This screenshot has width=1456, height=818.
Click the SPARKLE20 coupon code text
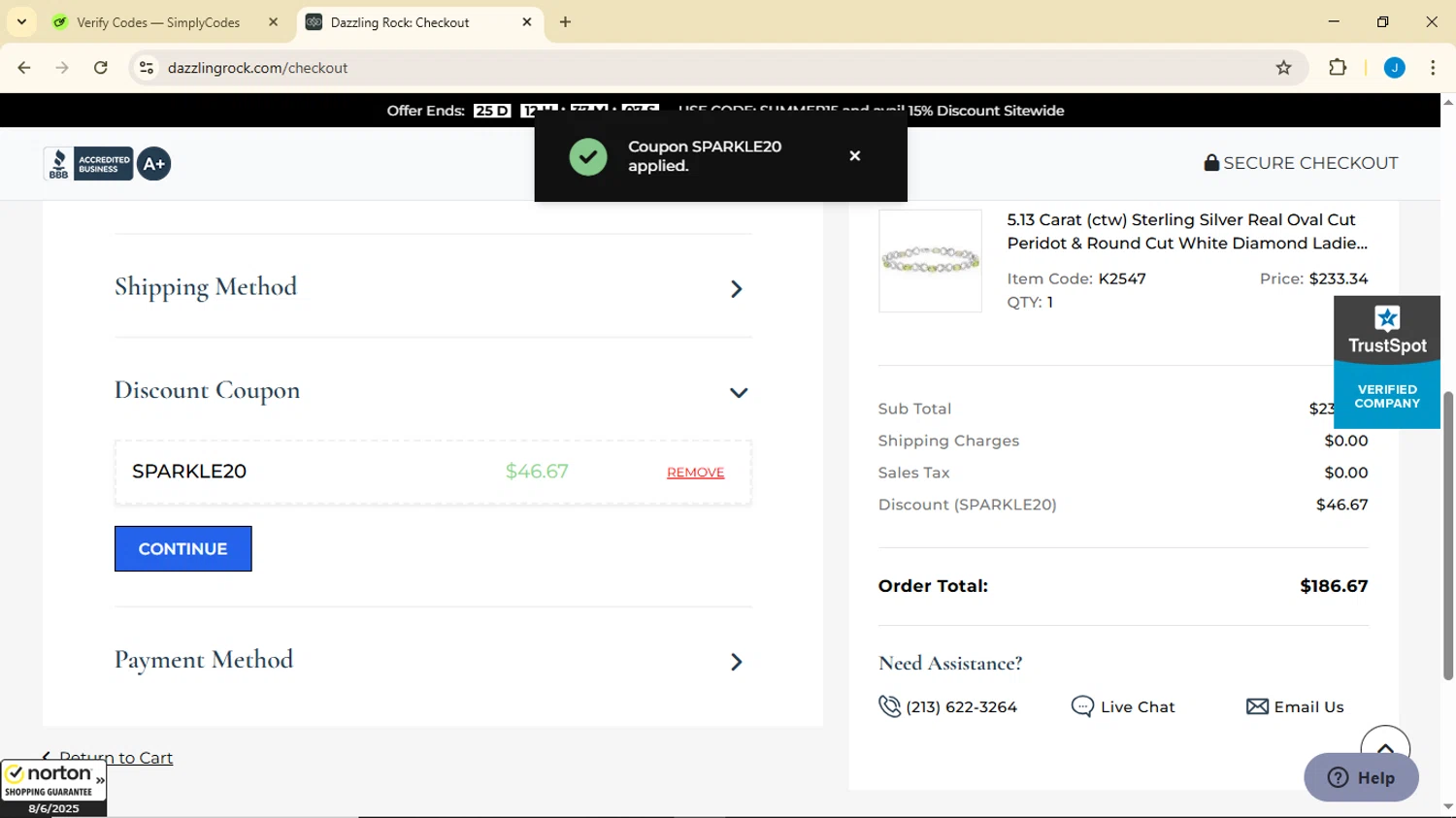point(189,472)
